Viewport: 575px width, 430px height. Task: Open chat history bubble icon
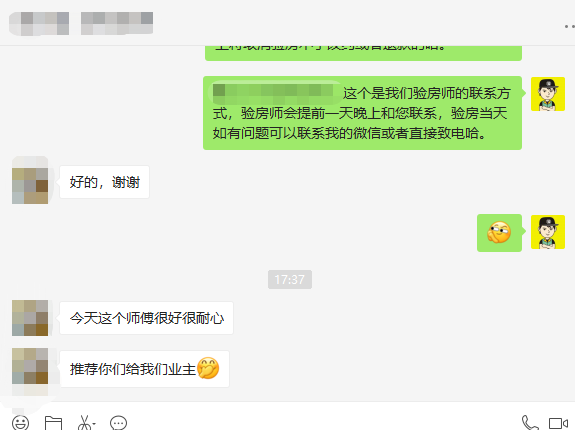tap(118, 423)
